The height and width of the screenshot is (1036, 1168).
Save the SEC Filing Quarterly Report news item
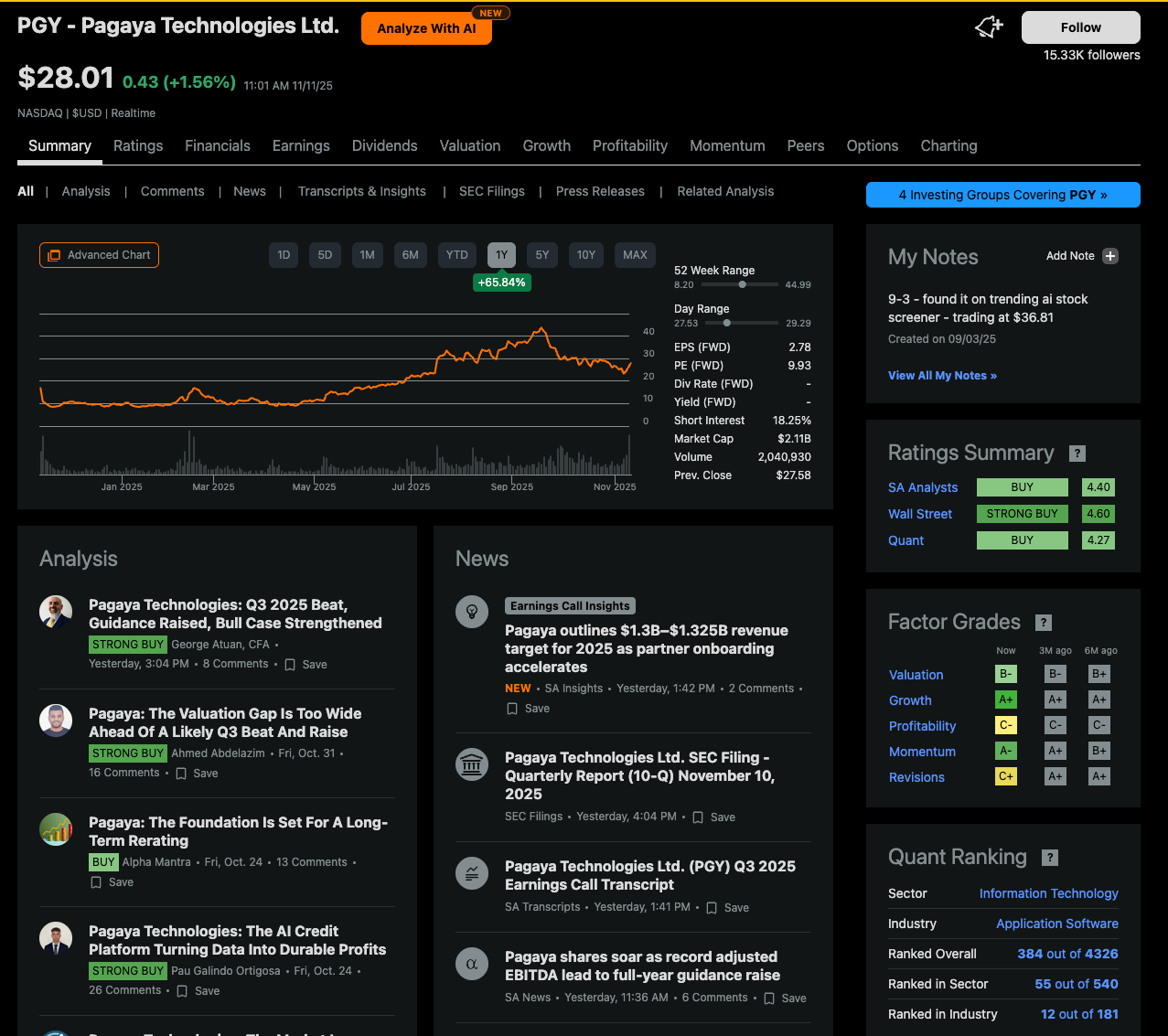click(713, 817)
